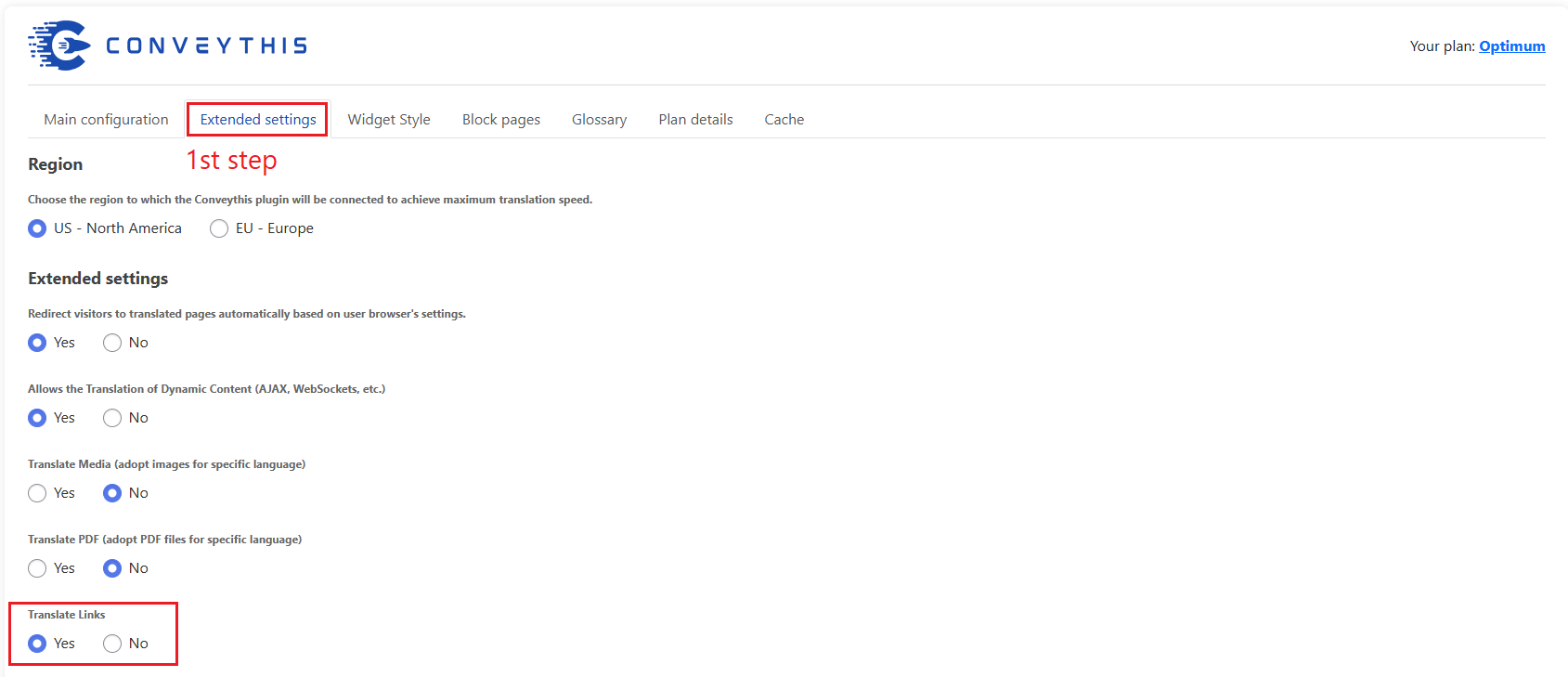View the Plan details tab
1568x677 pixels.
(x=695, y=120)
